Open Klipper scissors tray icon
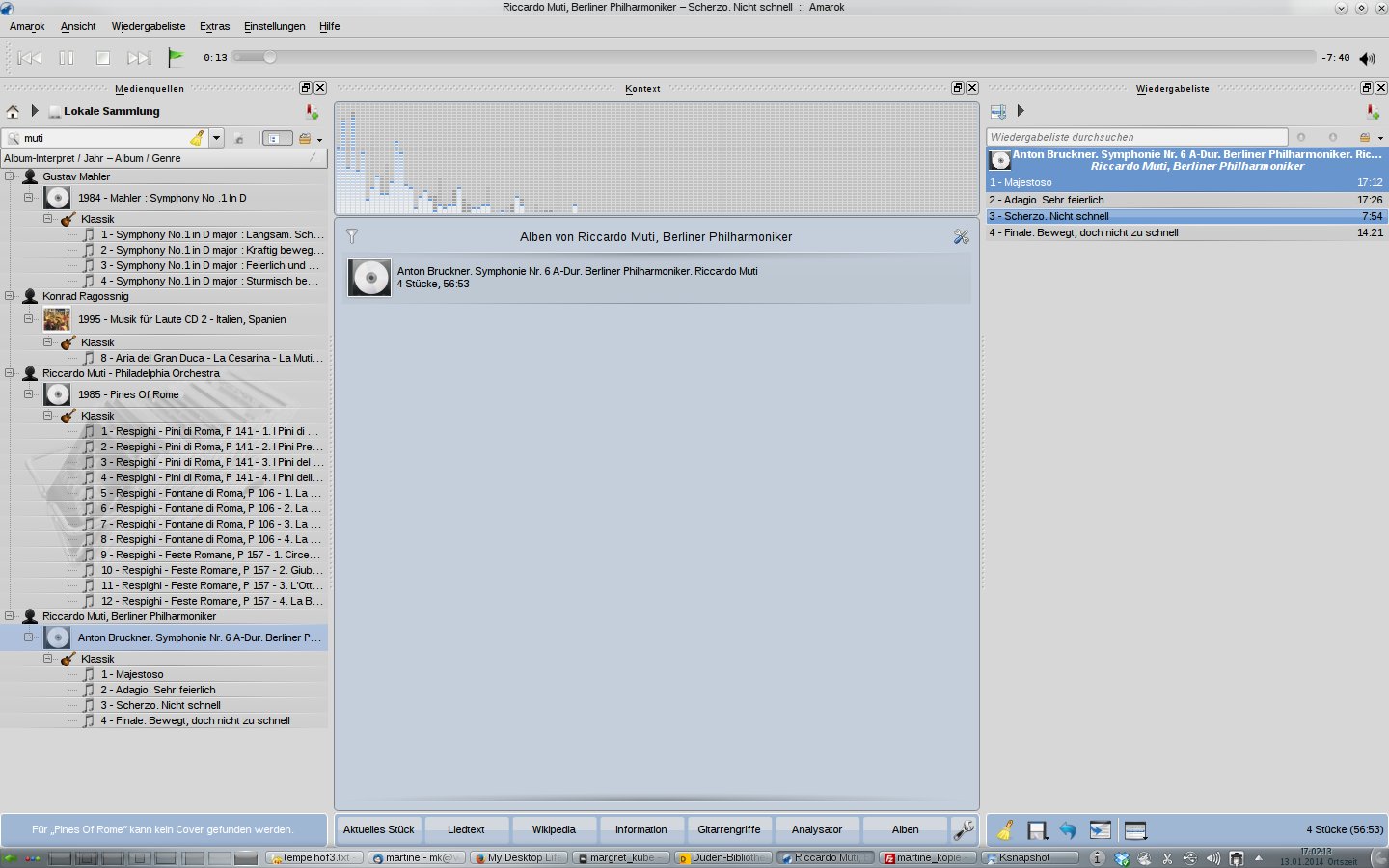The width and height of the screenshot is (1389, 868). pyautogui.click(x=1167, y=857)
